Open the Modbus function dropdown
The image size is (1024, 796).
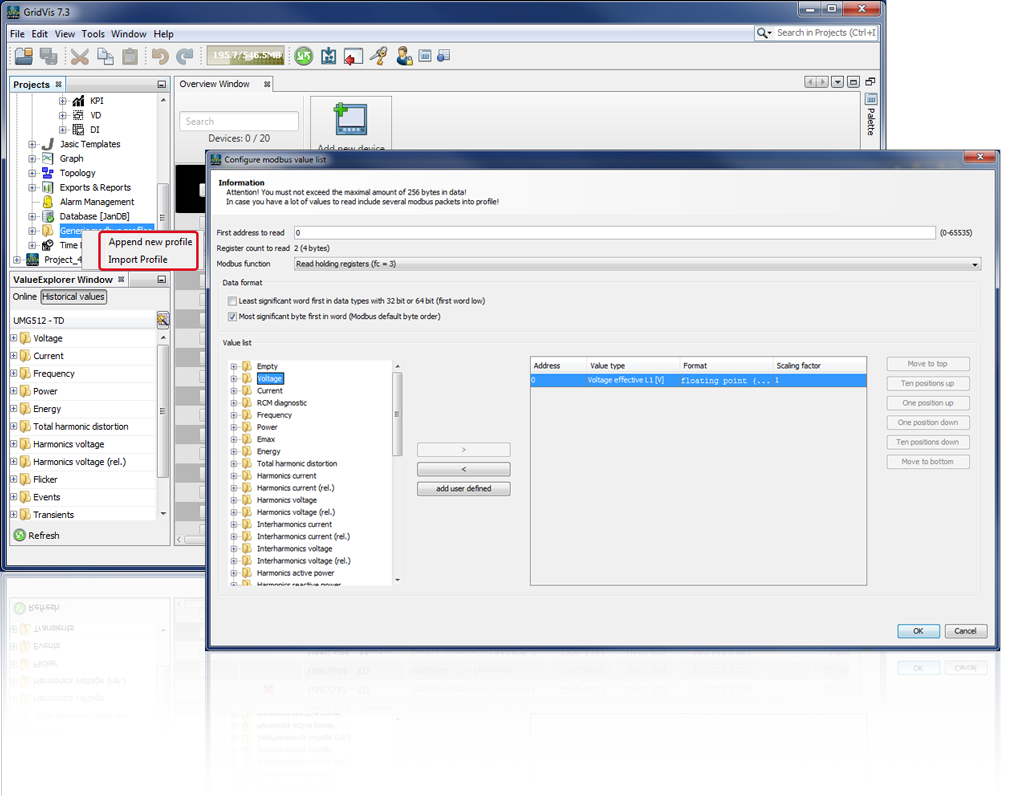(x=637, y=264)
